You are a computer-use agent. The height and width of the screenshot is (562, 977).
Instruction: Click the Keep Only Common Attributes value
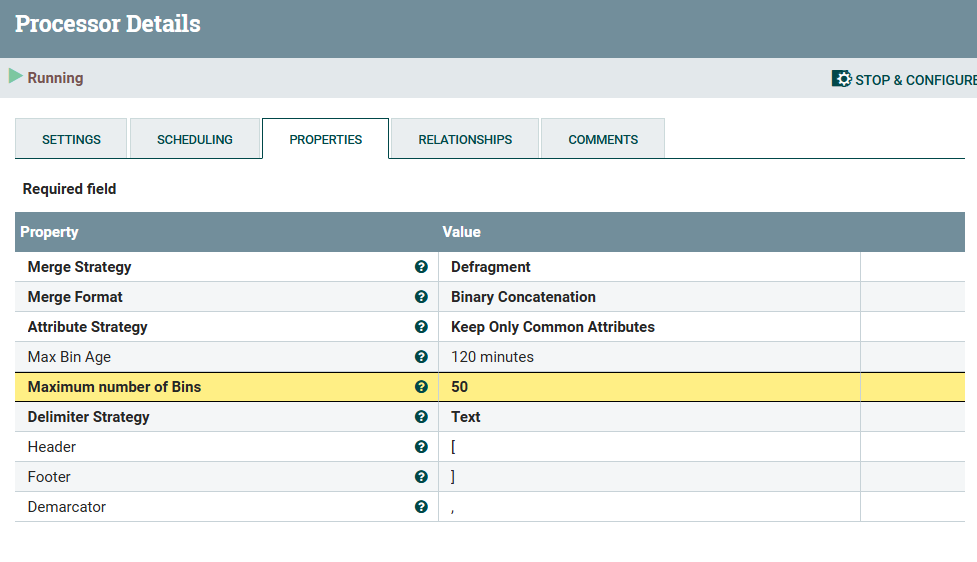tap(553, 327)
